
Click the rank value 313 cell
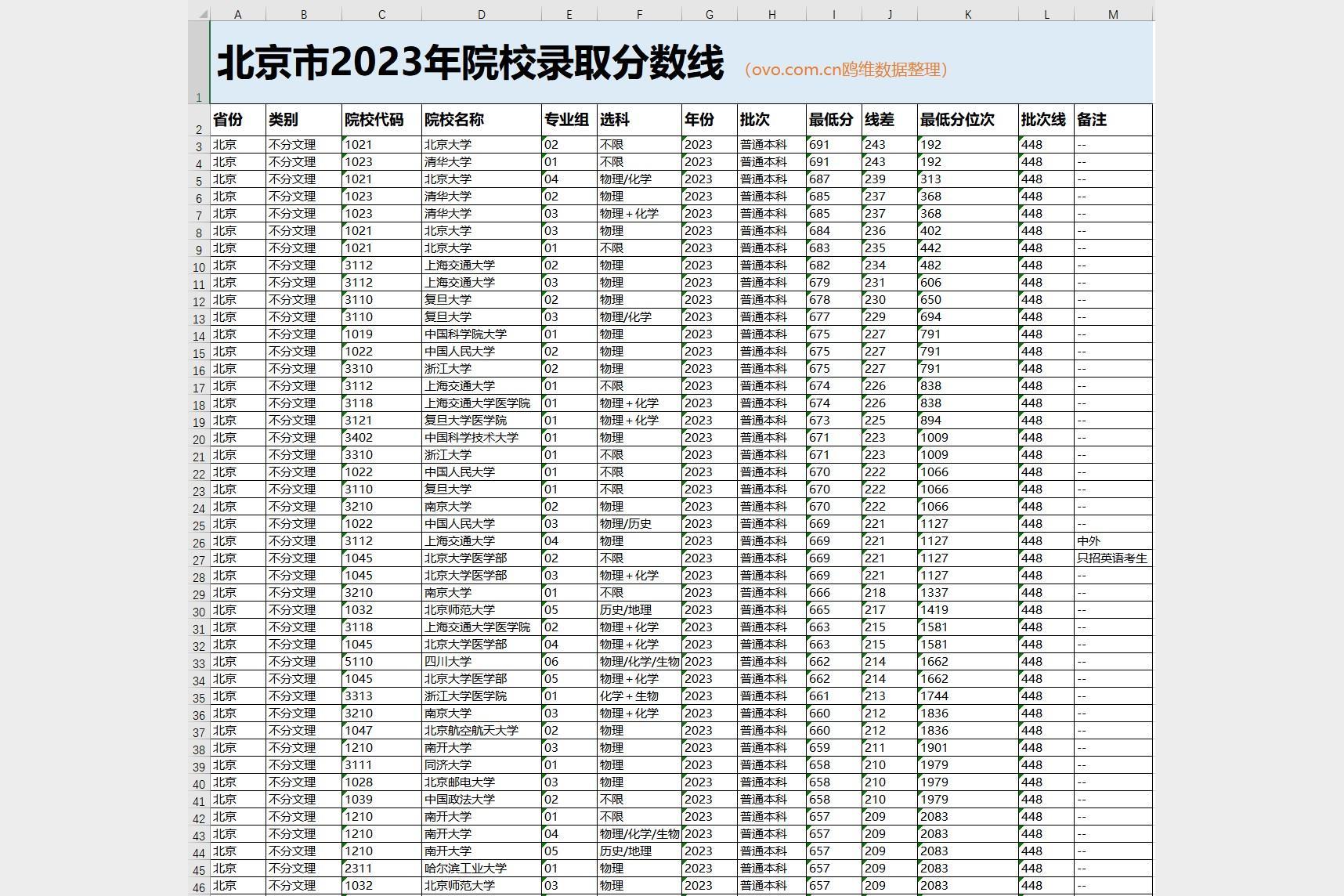[x=968, y=179]
